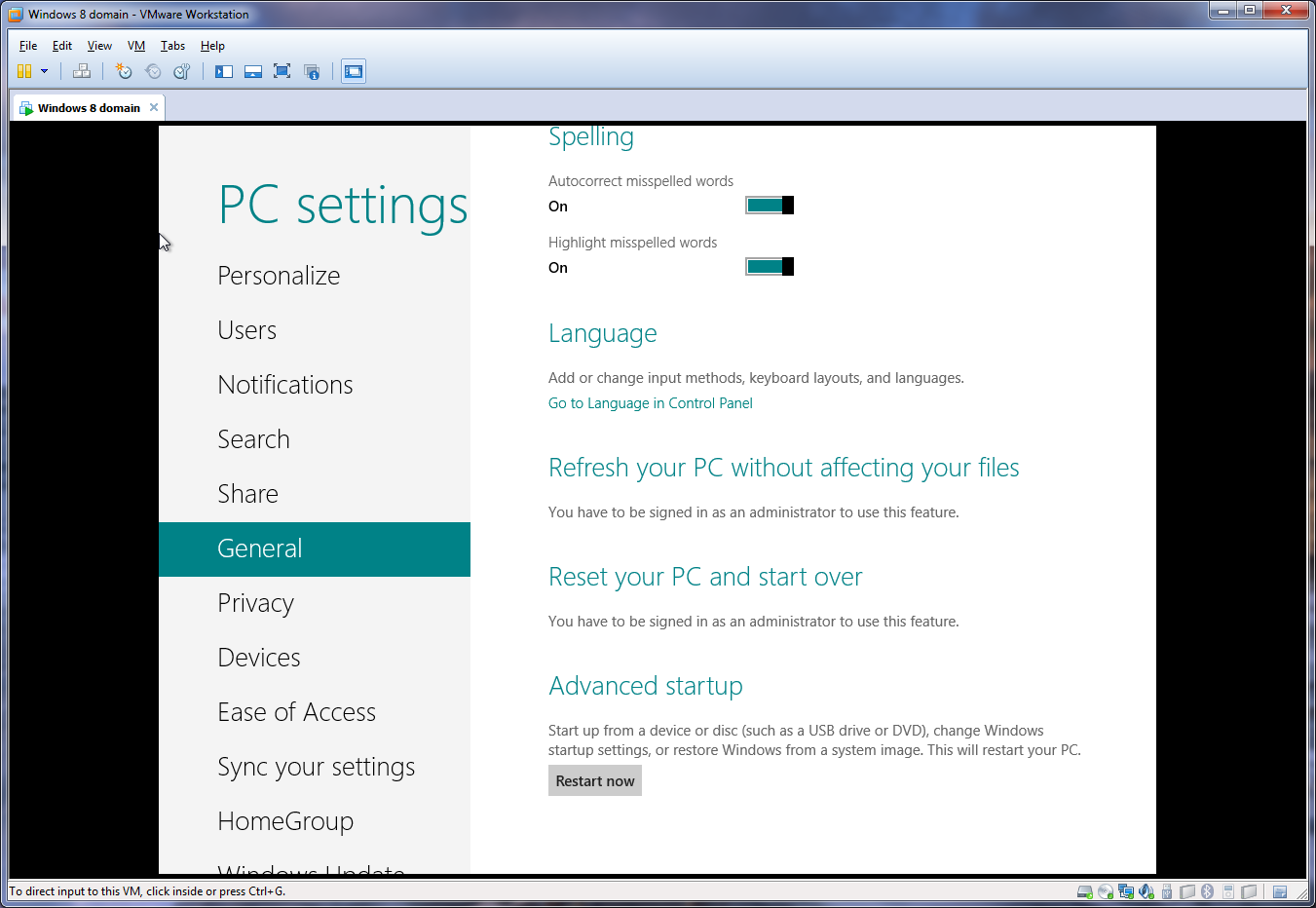Turn off Highlight misspelled words toggle
The image size is (1316, 908).
click(770, 266)
